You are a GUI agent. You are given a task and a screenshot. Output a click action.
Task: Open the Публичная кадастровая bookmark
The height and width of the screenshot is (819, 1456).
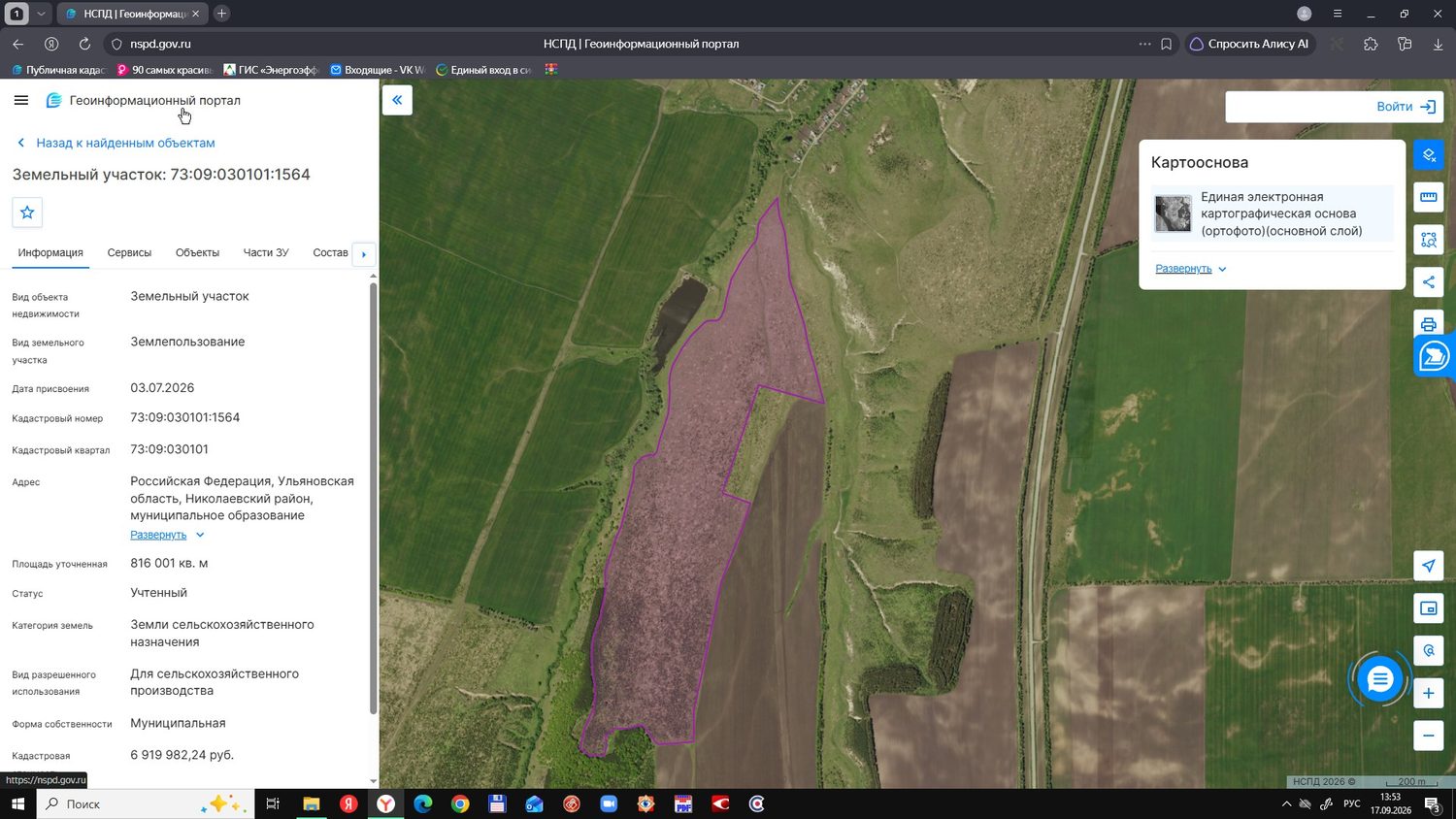[x=57, y=70]
